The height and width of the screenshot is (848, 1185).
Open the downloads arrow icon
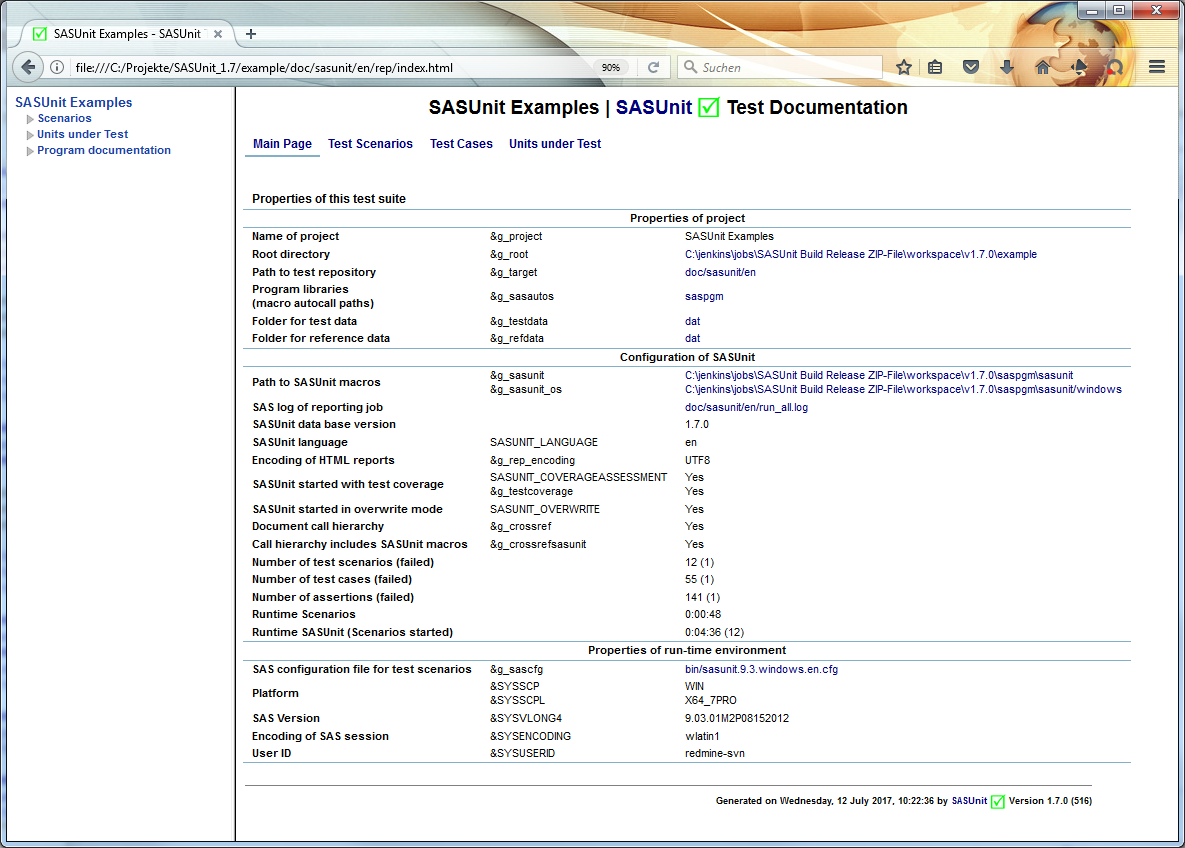[x=1007, y=67]
